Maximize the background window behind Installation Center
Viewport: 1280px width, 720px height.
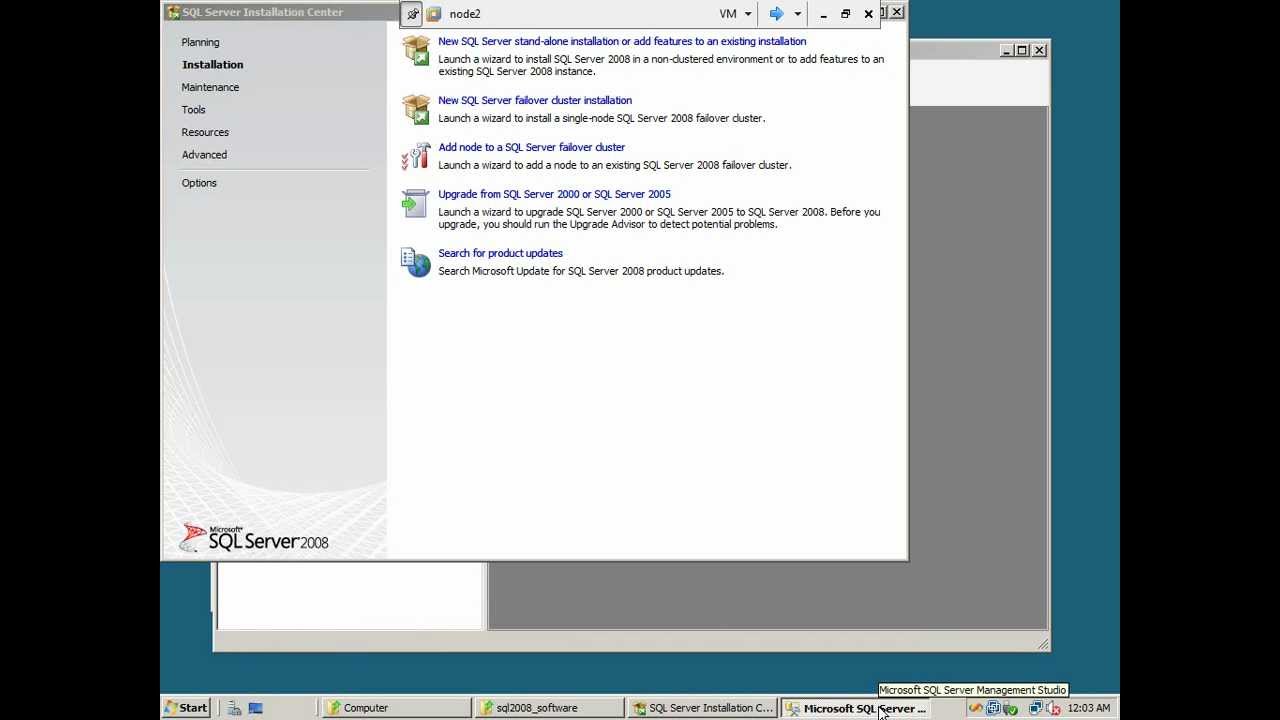pos(1022,50)
